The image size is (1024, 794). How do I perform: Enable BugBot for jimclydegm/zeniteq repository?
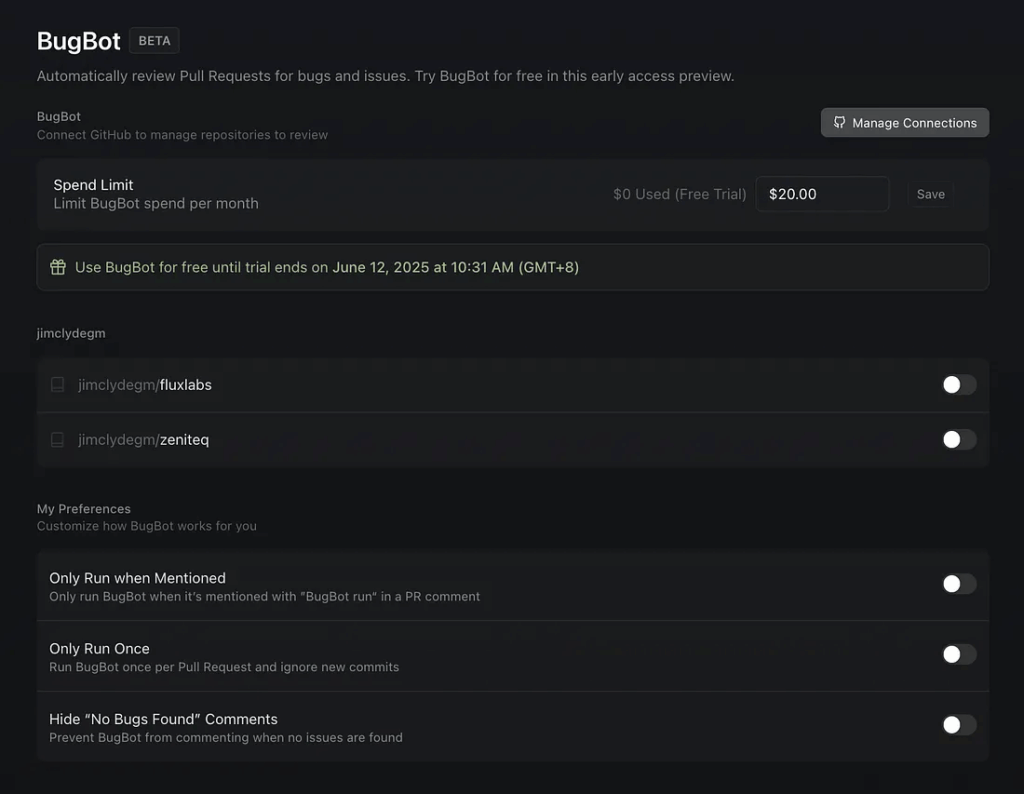pyautogui.click(x=959, y=439)
